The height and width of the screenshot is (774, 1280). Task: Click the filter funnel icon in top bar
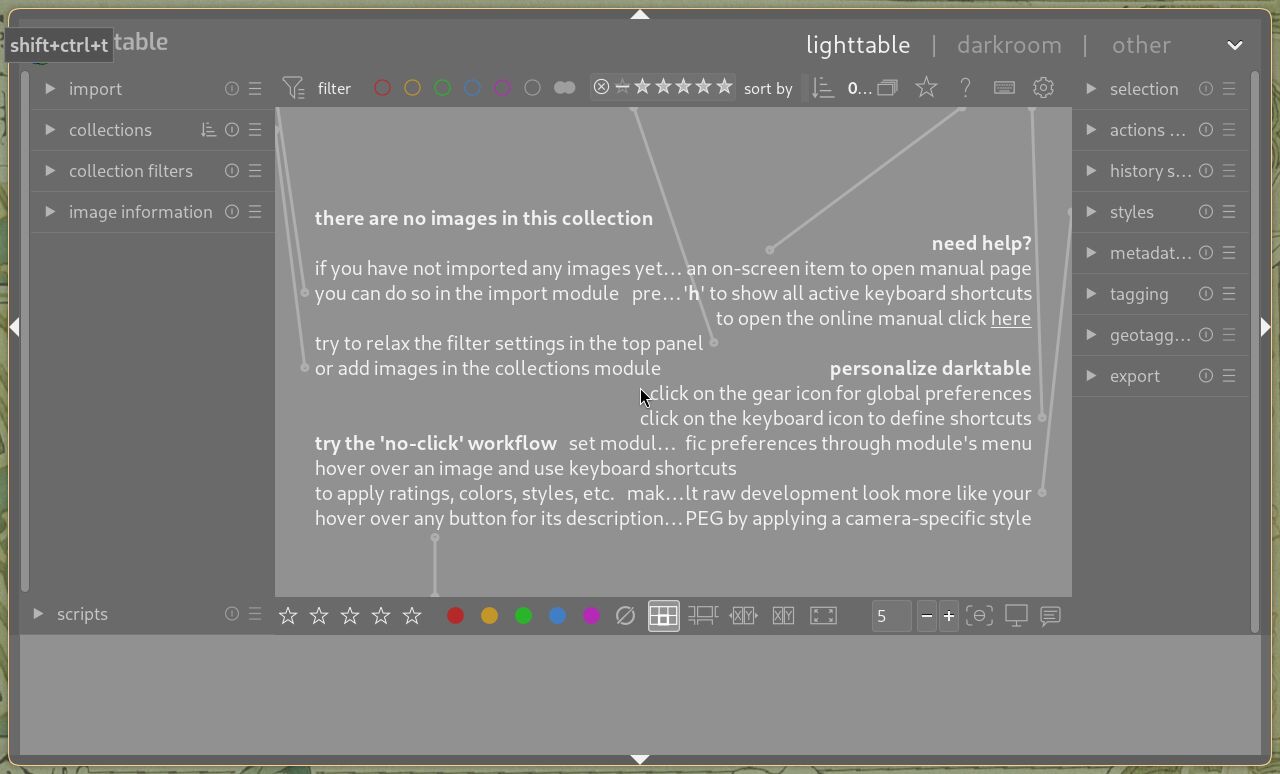pyautogui.click(x=293, y=88)
